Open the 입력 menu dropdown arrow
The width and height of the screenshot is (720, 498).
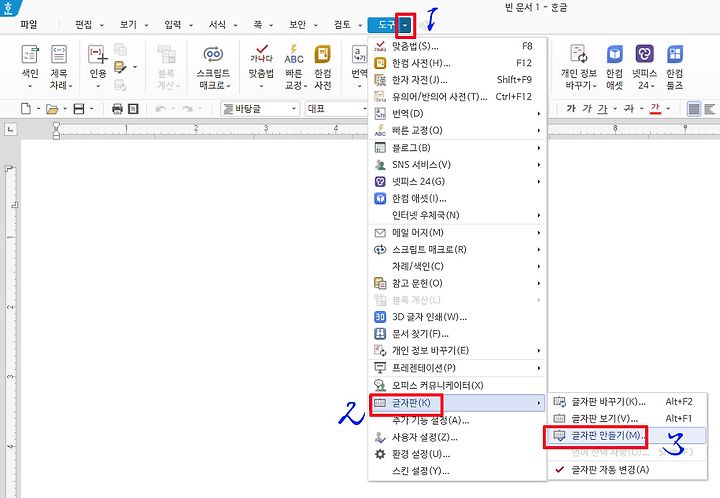coord(191,25)
